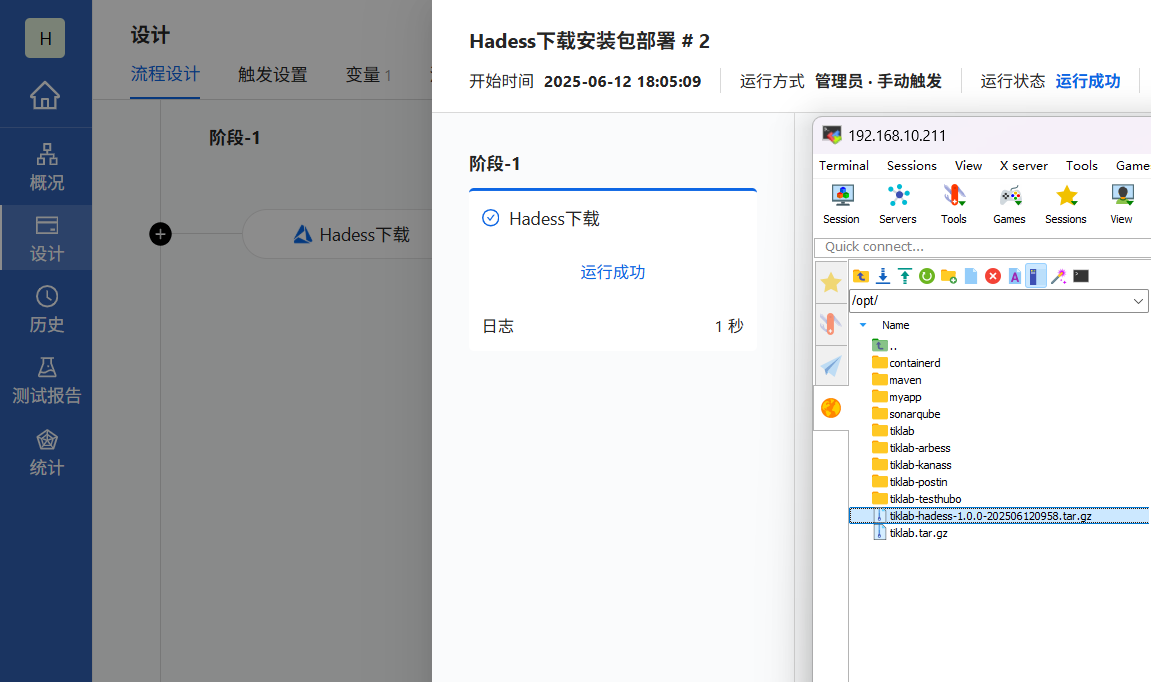Open the Sessions star toolbar button
The image size is (1151, 682).
click(1066, 204)
